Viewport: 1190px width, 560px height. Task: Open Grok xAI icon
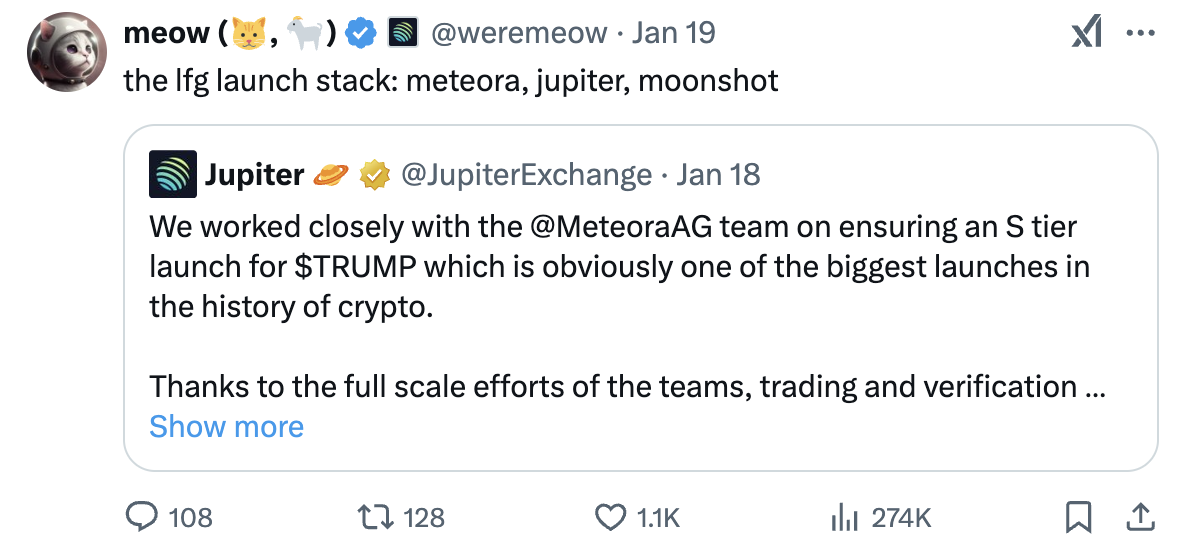(x=1086, y=33)
